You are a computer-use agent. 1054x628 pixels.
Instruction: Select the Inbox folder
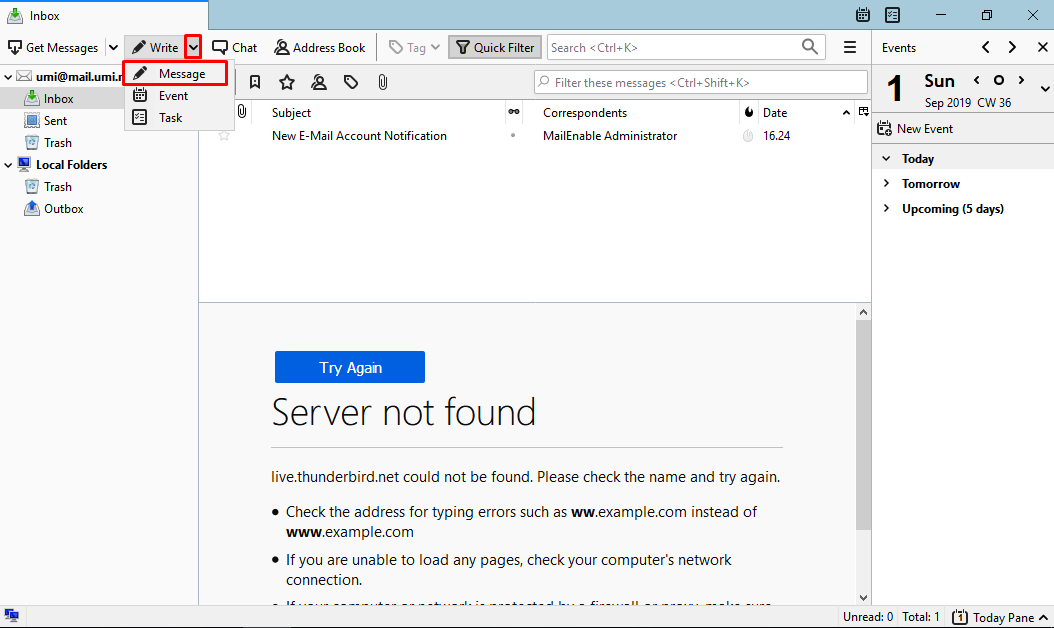point(58,99)
